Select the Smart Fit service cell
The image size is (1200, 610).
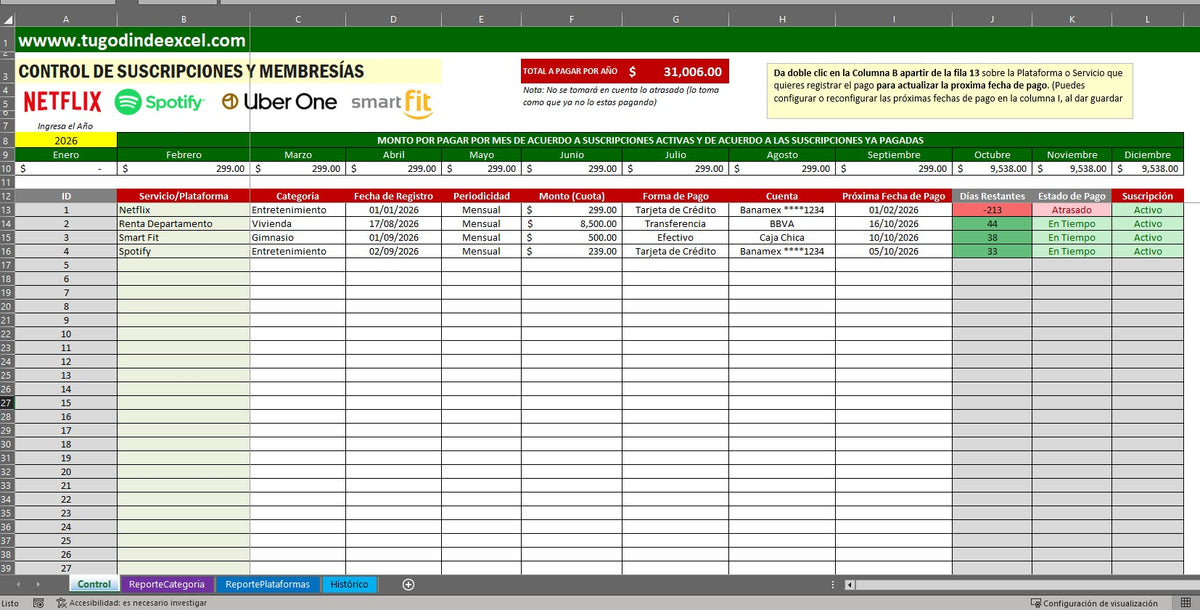coord(183,238)
